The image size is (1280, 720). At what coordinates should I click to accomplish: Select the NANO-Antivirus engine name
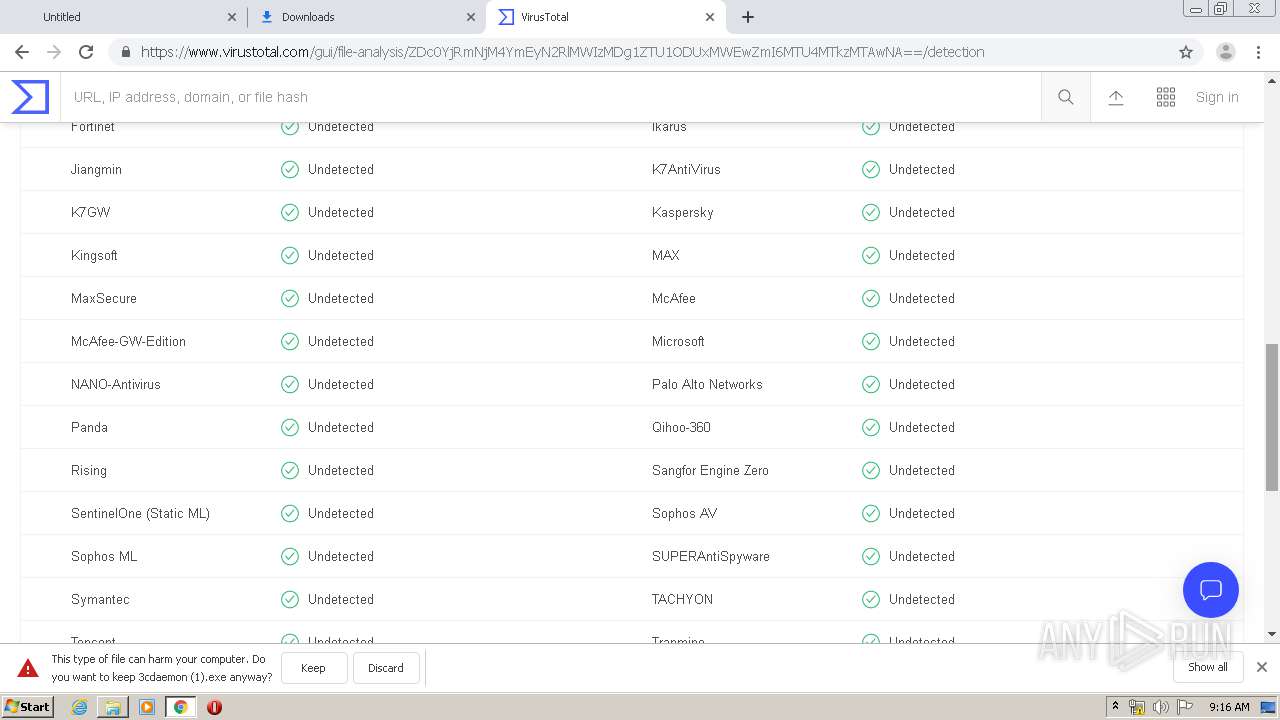[116, 384]
